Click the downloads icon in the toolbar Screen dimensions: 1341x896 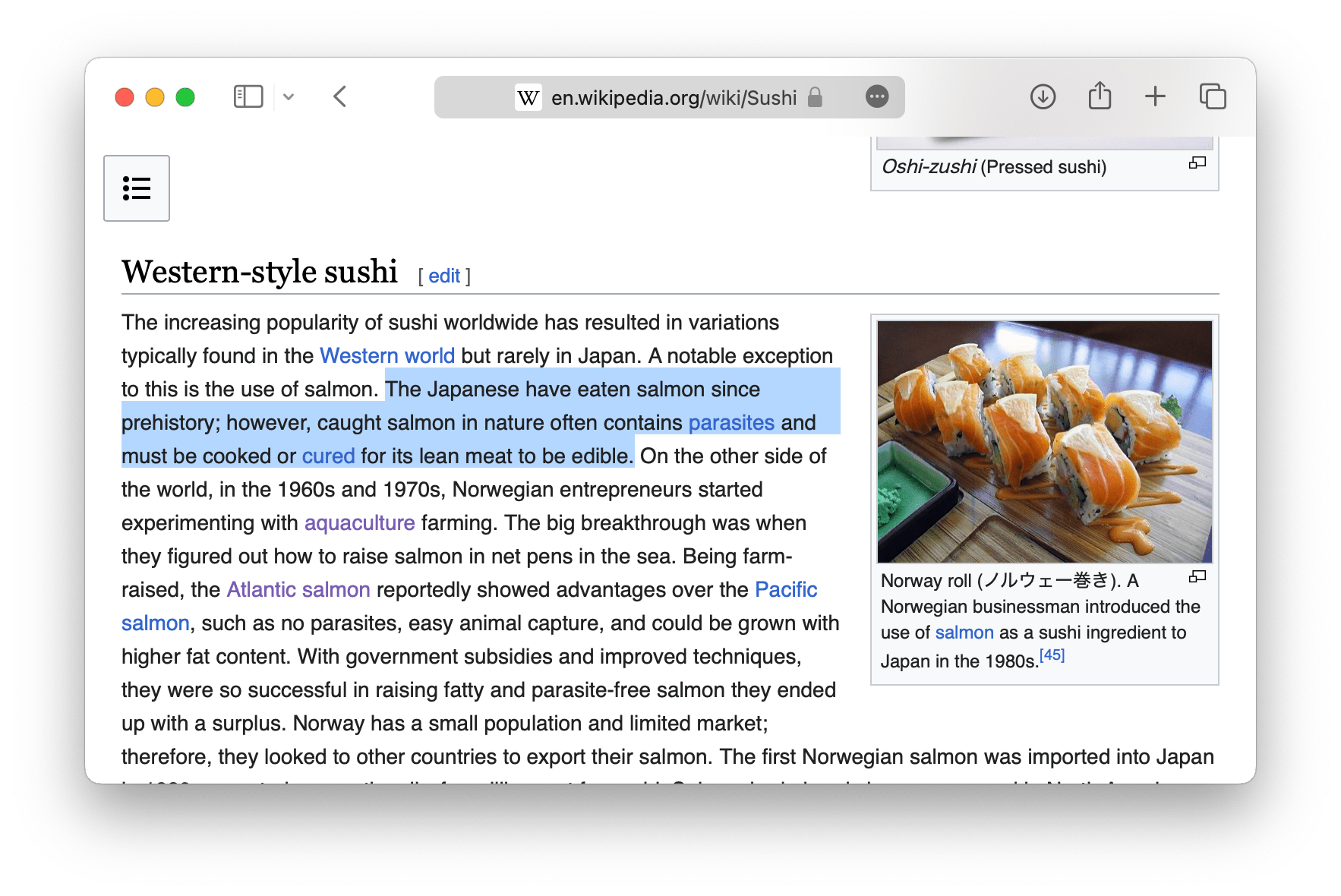tap(1043, 97)
